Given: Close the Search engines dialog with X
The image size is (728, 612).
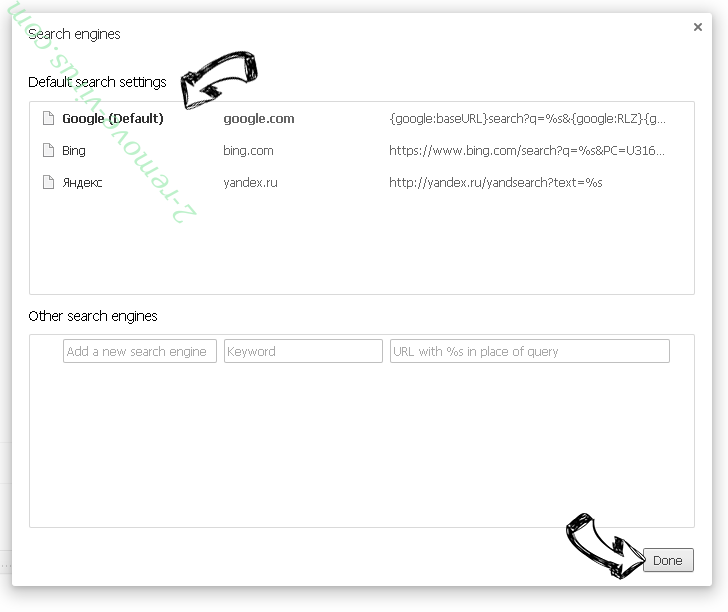Looking at the screenshot, I should pos(698,28).
